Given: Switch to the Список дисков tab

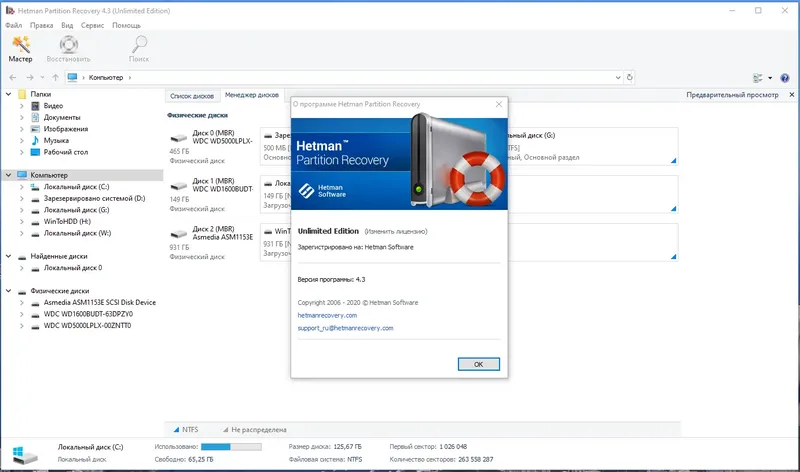Looking at the screenshot, I should coord(192,95).
